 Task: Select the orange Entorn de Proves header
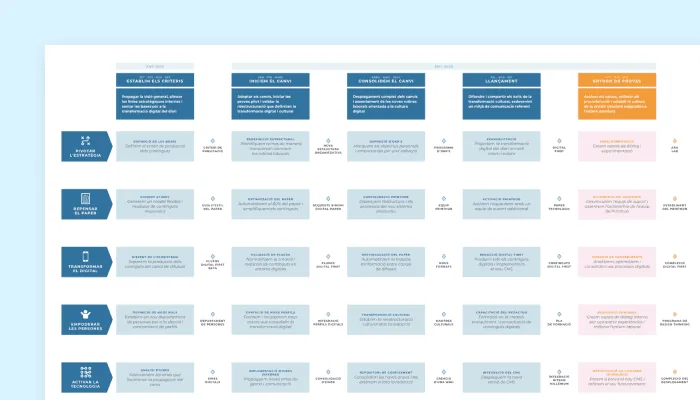tap(617, 80)
